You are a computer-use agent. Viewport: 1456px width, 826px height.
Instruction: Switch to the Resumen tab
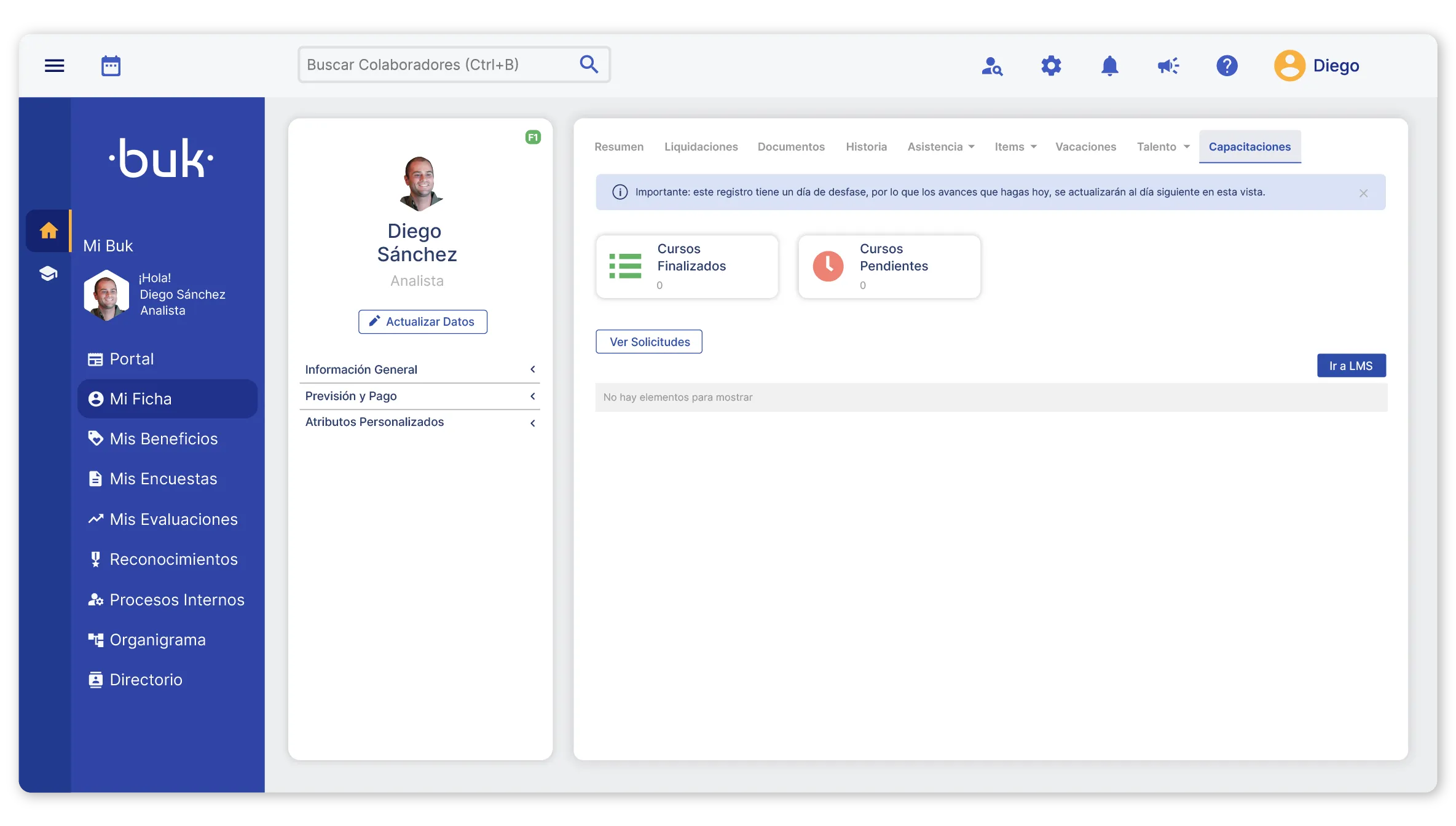tap(618, 146)
